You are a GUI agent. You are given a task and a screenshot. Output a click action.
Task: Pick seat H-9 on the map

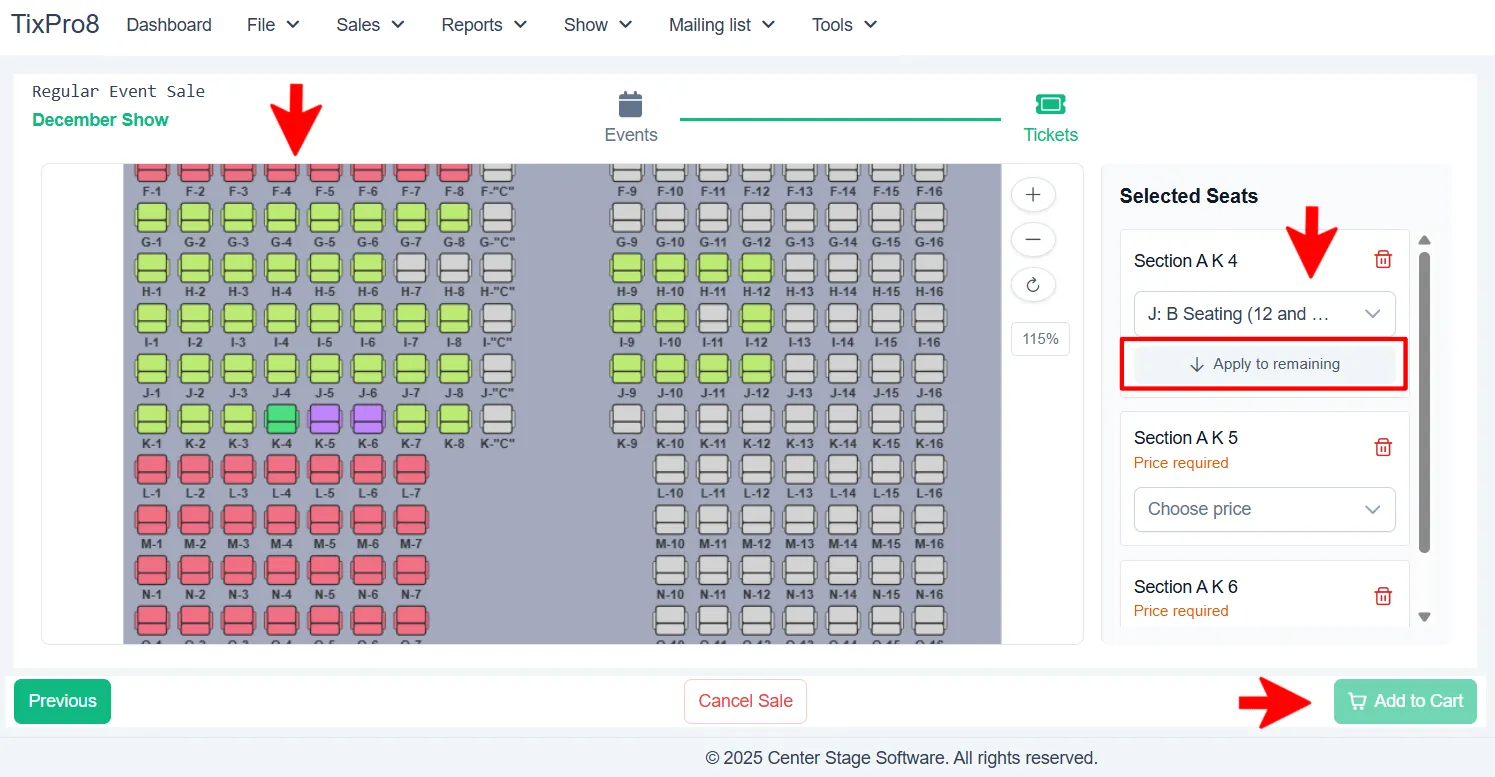[x=627, y=268]
